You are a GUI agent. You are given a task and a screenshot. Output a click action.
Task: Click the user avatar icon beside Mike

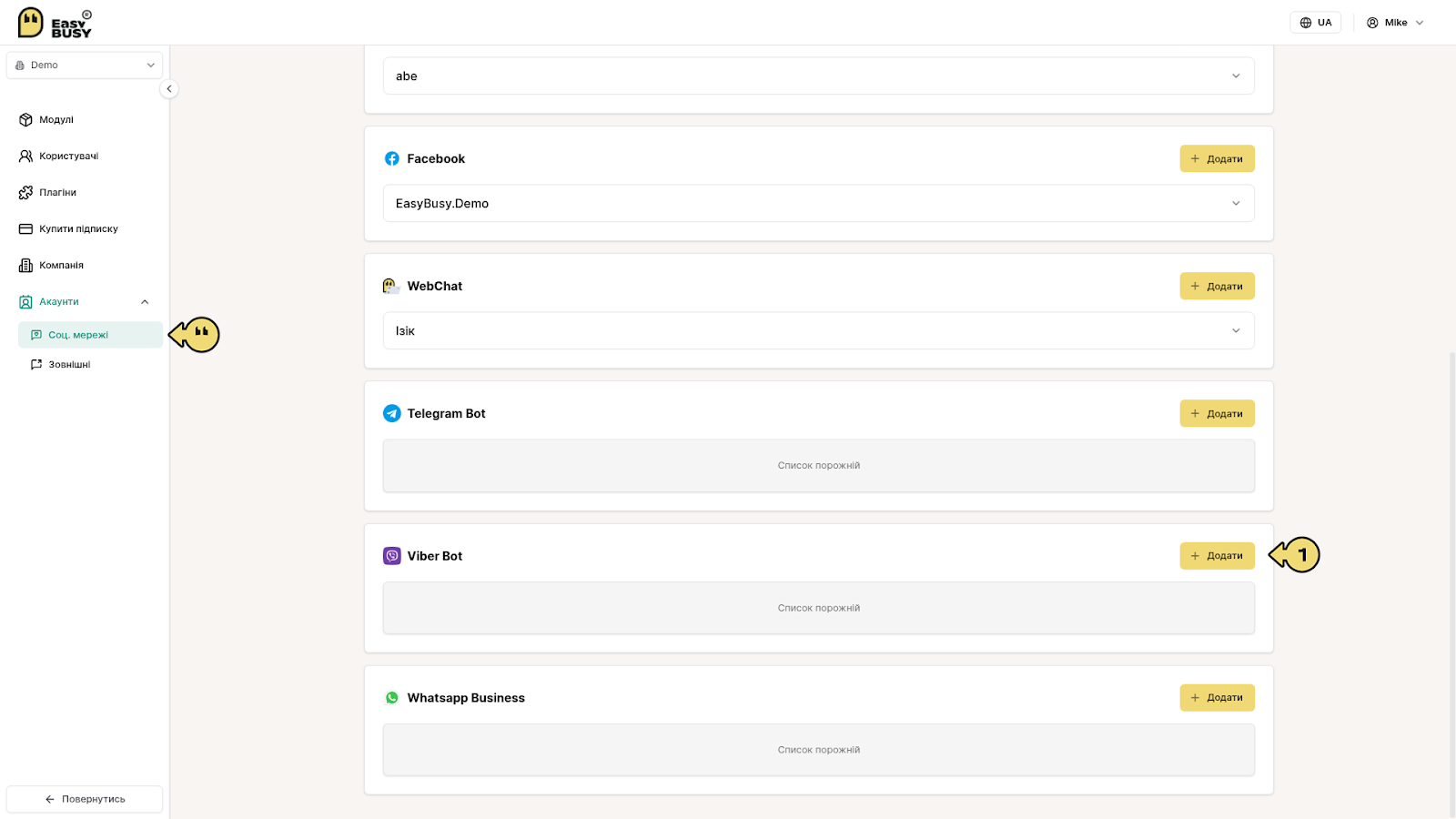1372,23
